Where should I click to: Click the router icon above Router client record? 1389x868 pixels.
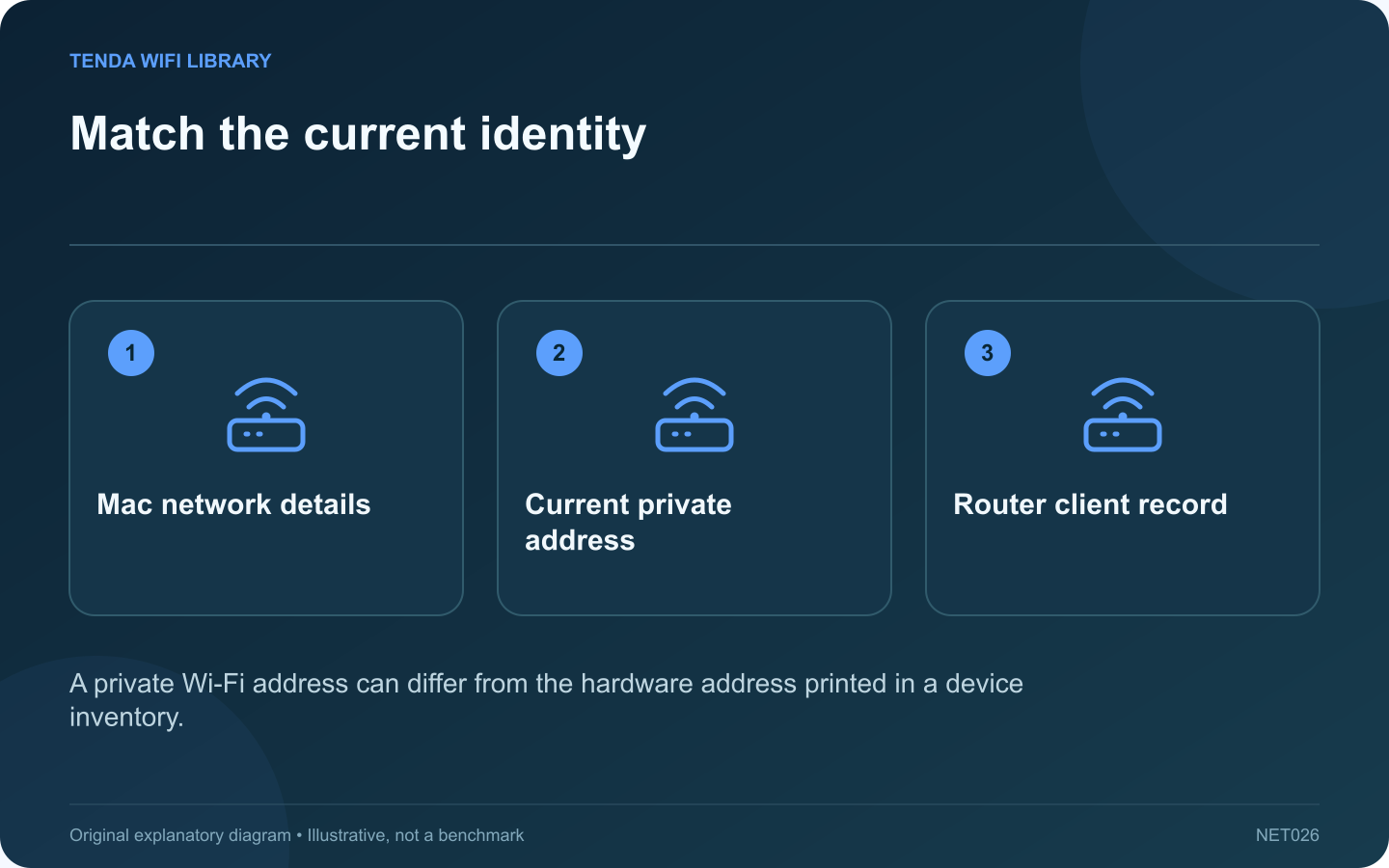(x=1123, y=415)
